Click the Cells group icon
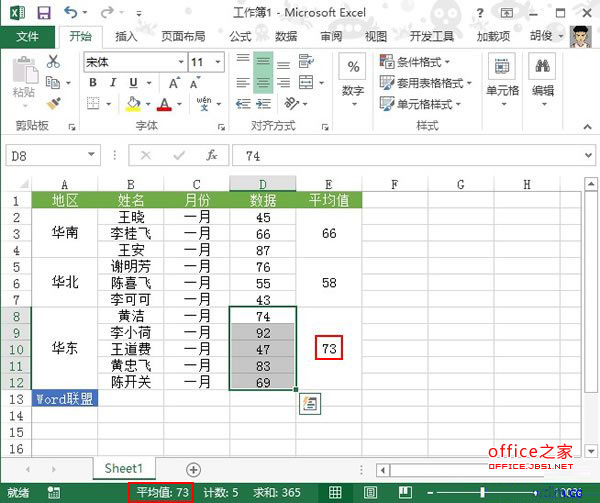 [x=502, y=67]
